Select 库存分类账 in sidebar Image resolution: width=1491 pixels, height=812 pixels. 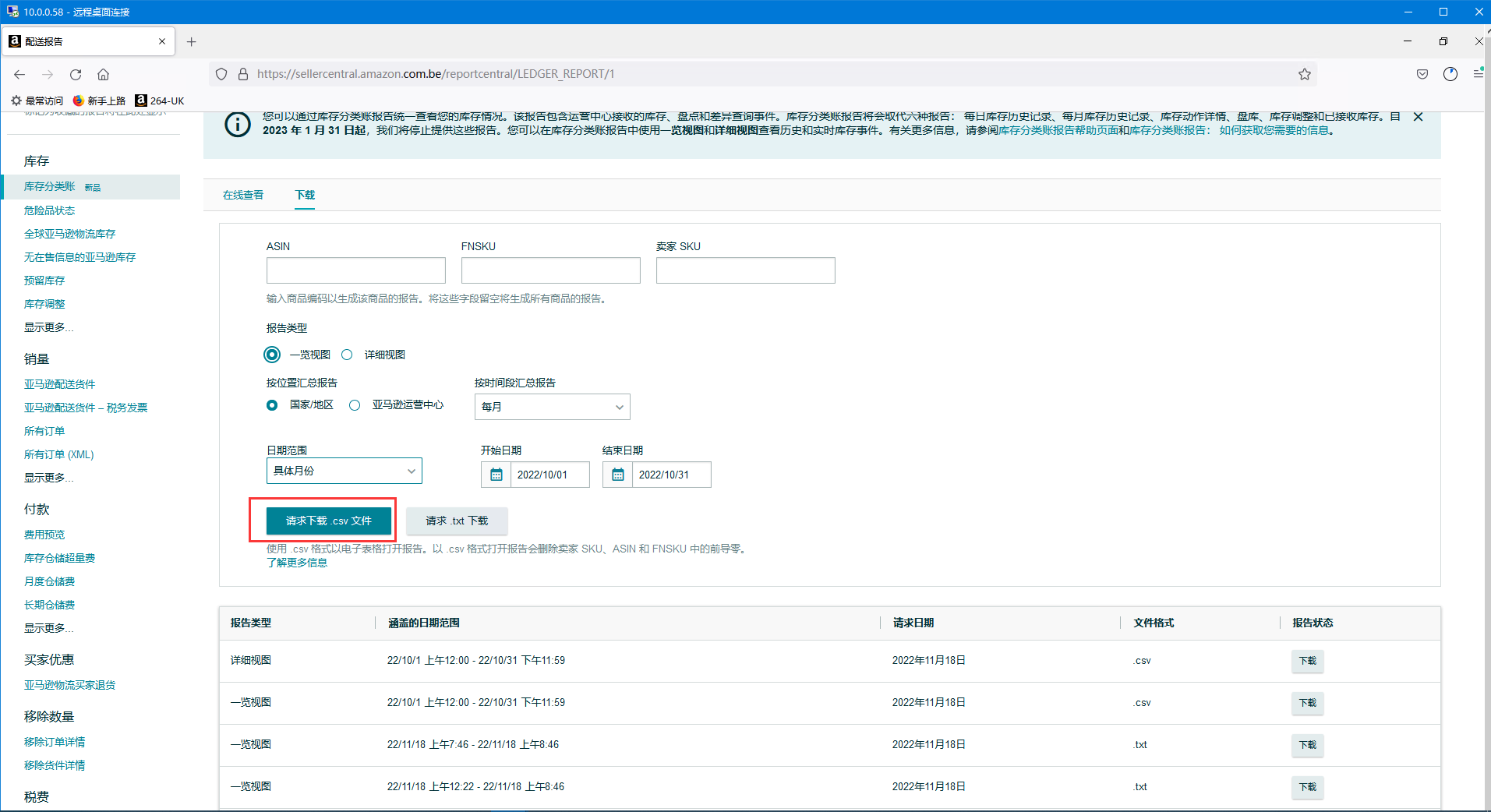[x=50, y=186]
